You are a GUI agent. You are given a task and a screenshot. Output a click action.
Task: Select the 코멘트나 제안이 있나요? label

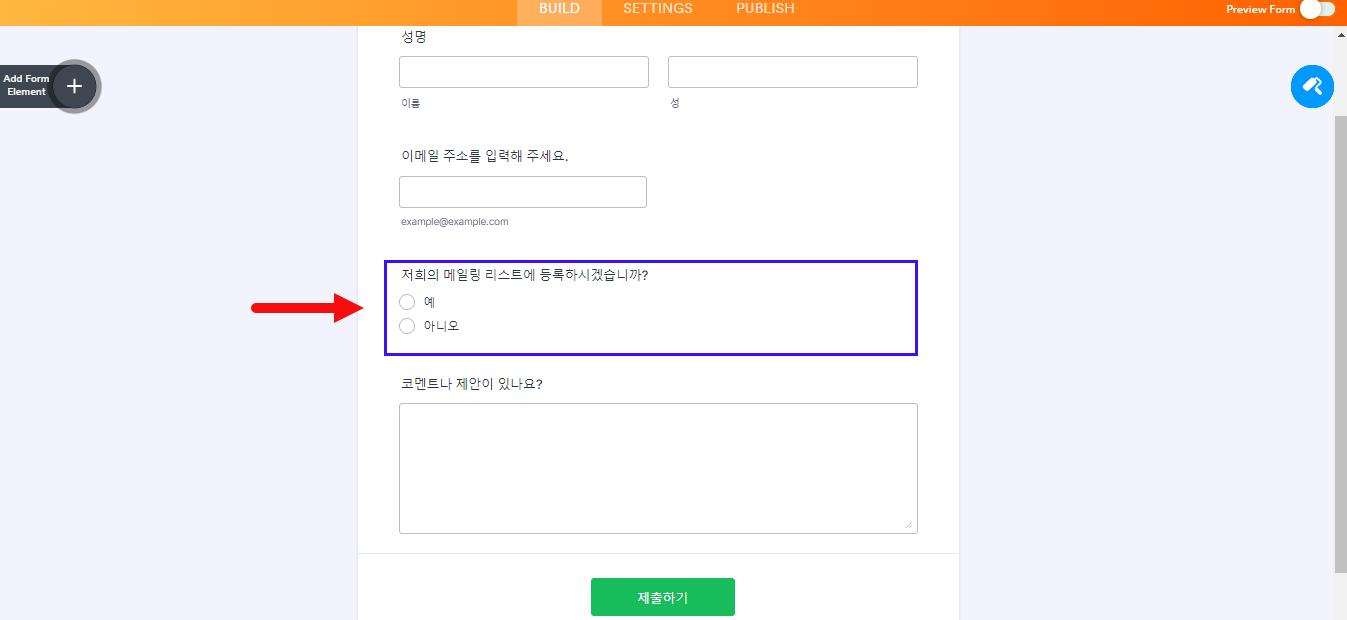471,384
